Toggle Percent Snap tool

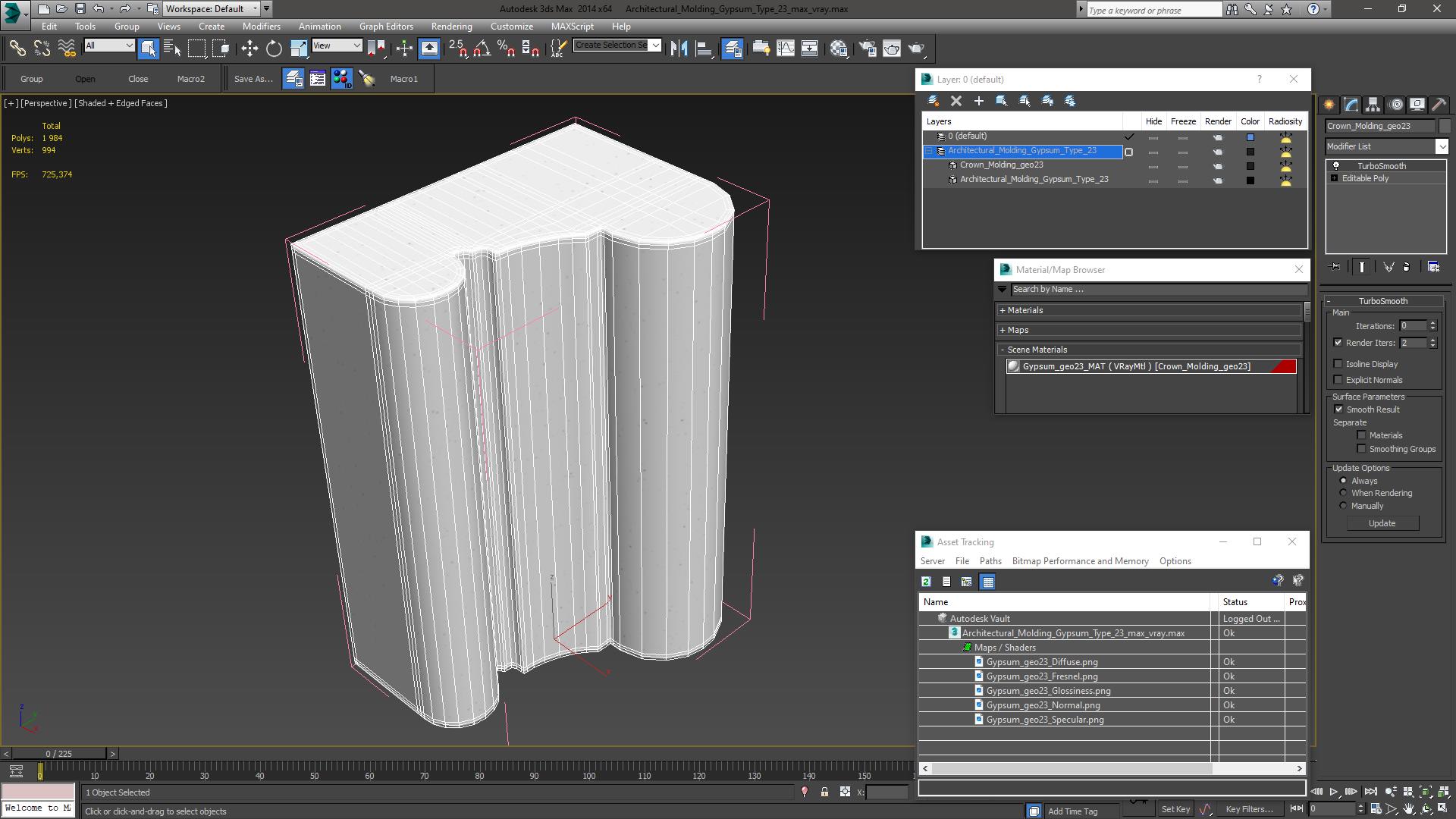pos(506,49)
